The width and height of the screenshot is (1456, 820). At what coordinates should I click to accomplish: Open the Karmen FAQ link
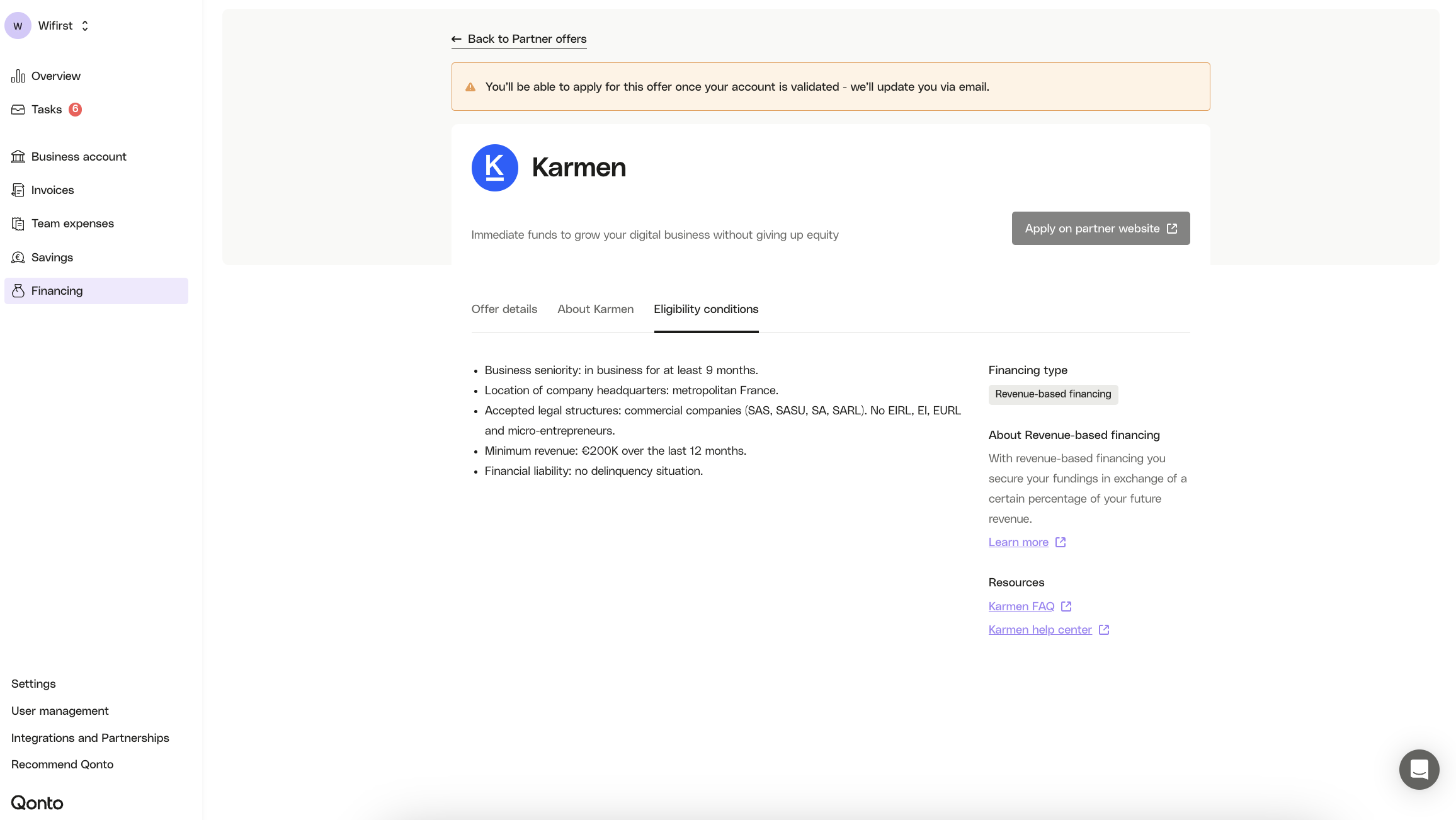pyautogui.click(x=1021, y=606)
